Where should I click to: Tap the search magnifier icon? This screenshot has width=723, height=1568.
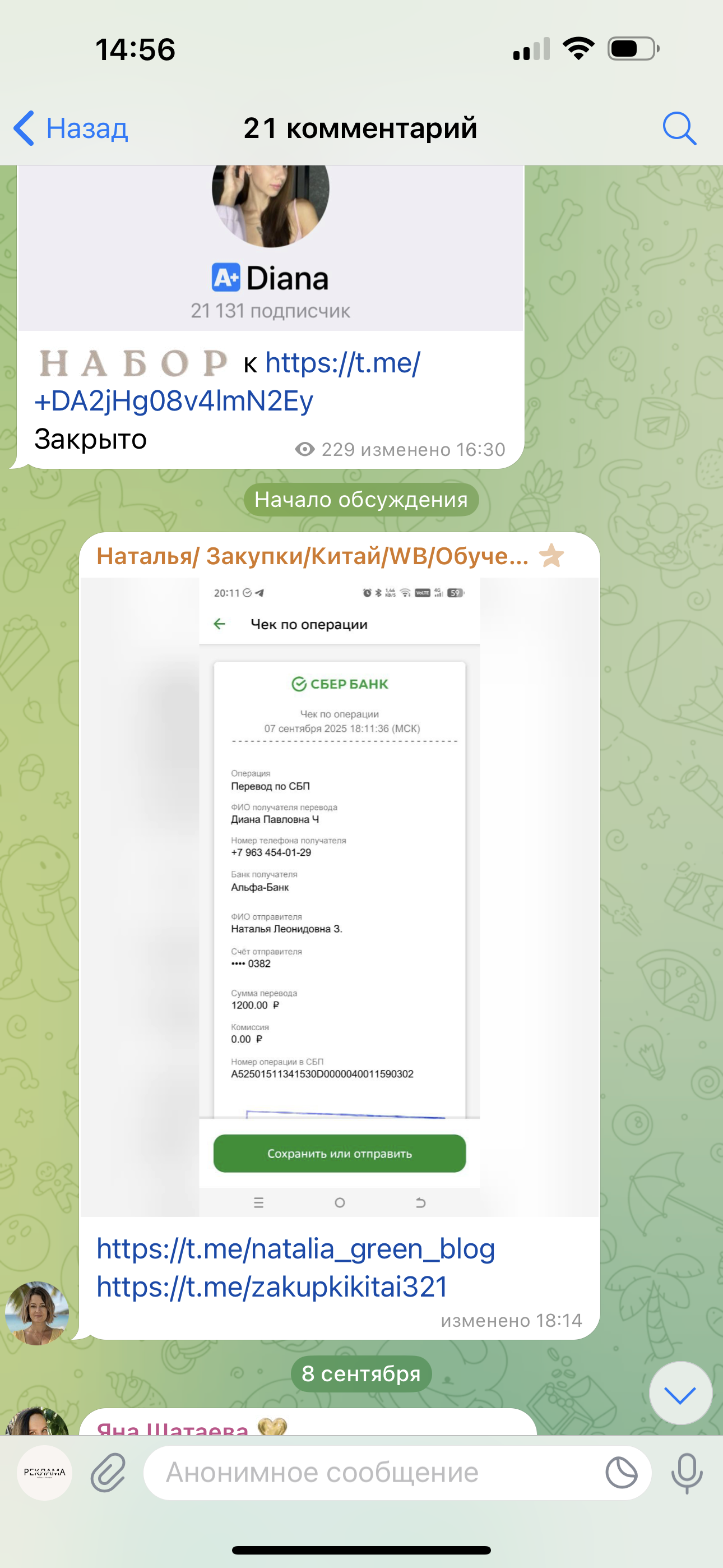[x=679, y=128]
